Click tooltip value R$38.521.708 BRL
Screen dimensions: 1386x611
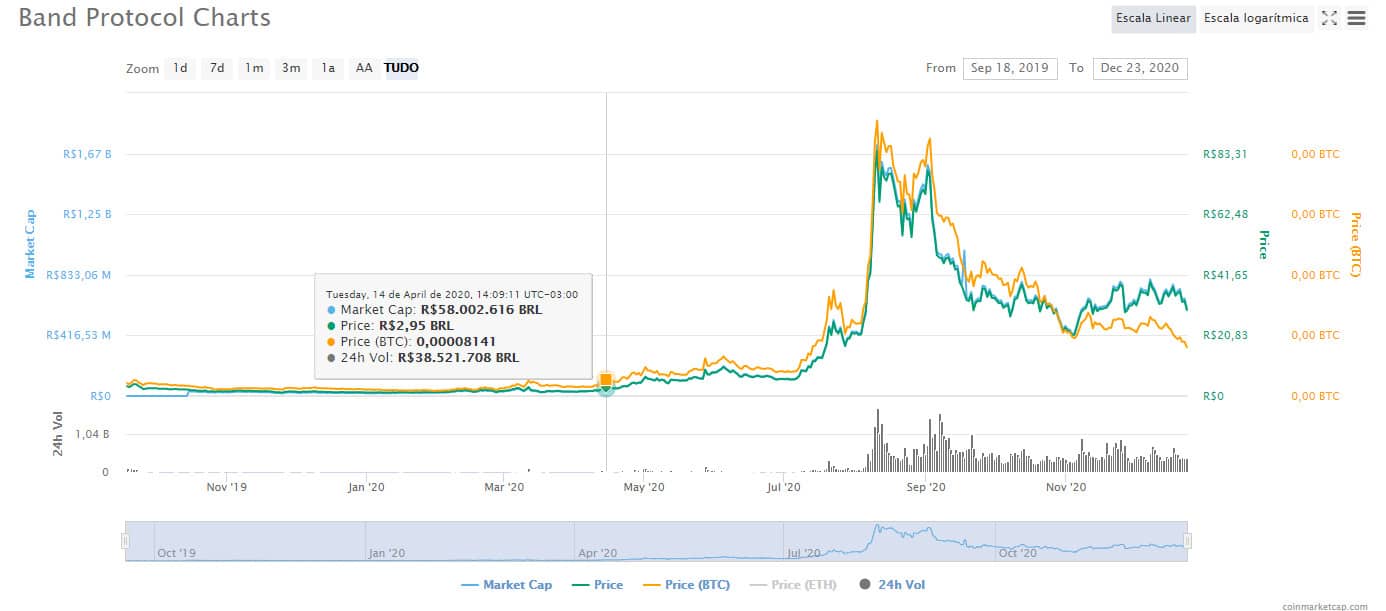pos(458,357)
